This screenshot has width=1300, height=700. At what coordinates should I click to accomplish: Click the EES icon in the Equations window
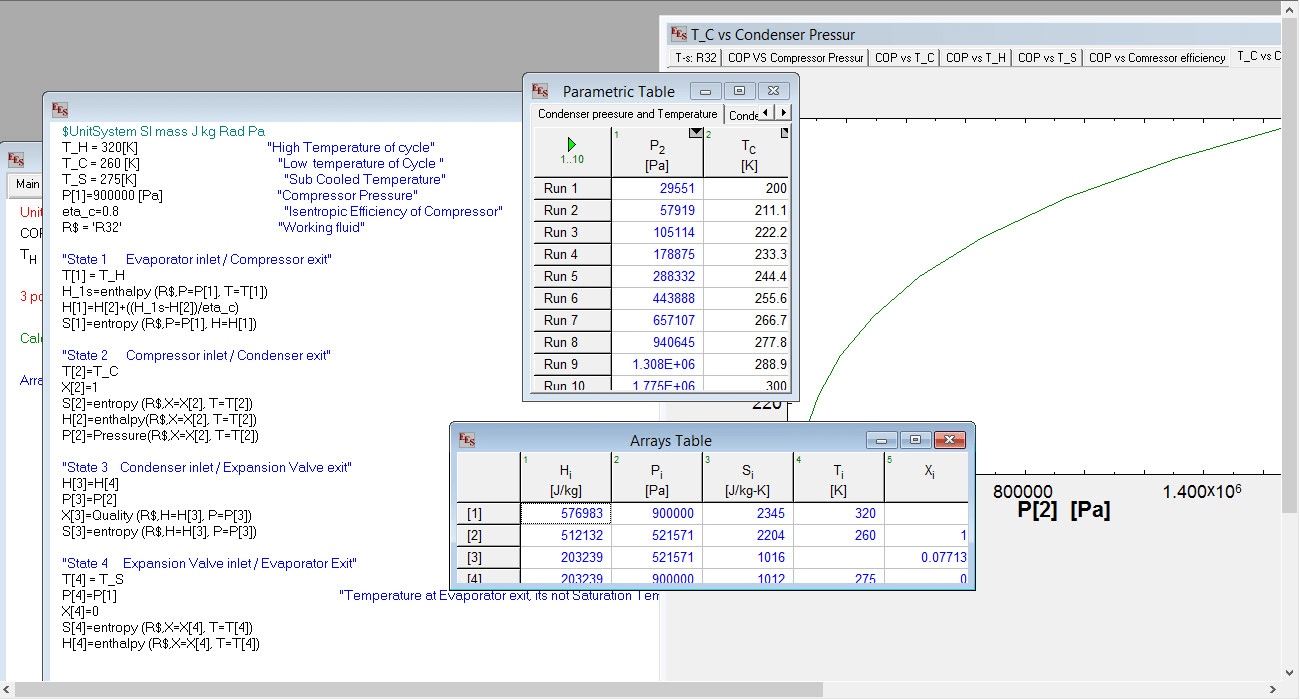[61, 109]
